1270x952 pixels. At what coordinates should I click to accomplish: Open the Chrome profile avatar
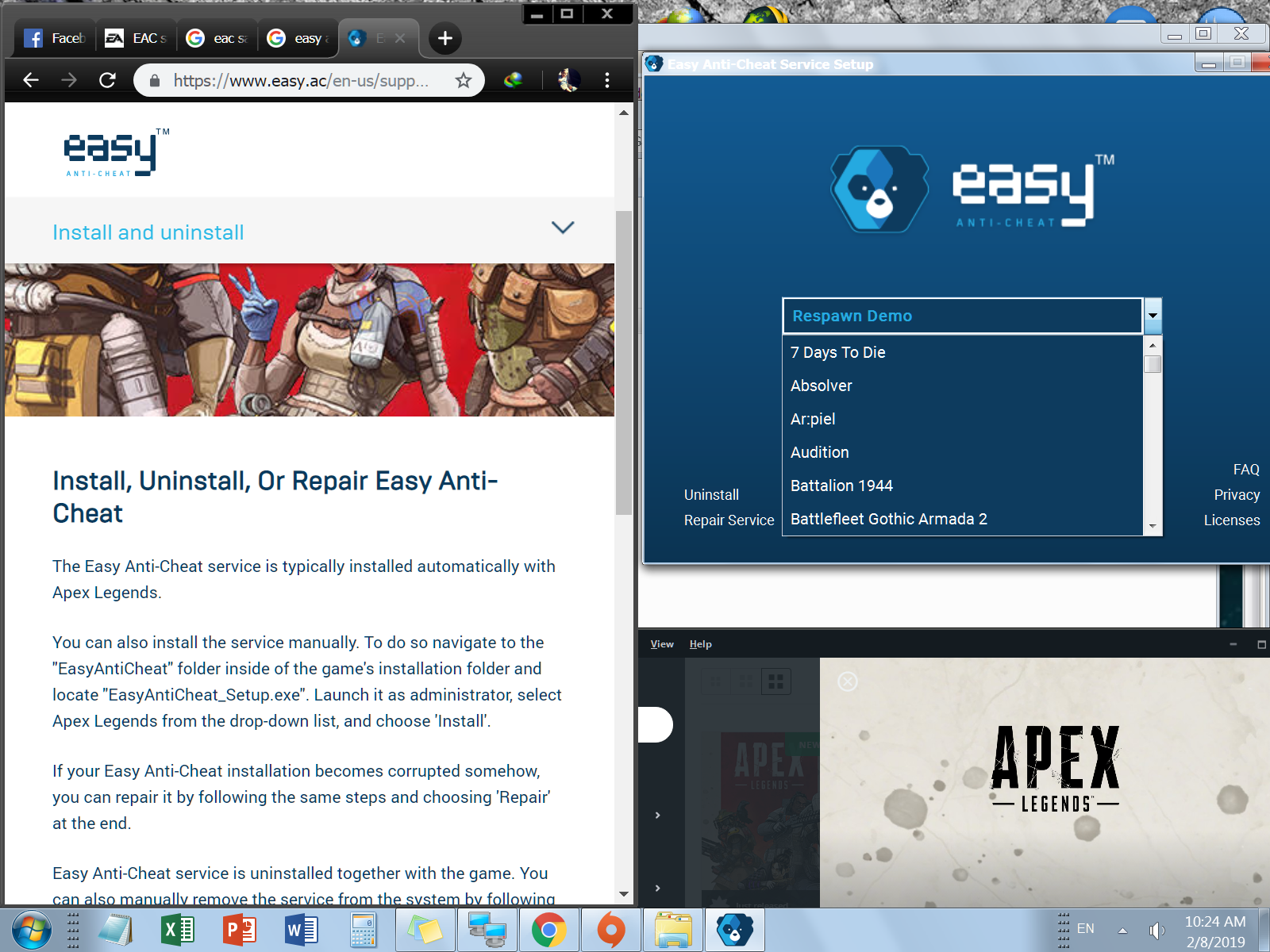(568, 80)
